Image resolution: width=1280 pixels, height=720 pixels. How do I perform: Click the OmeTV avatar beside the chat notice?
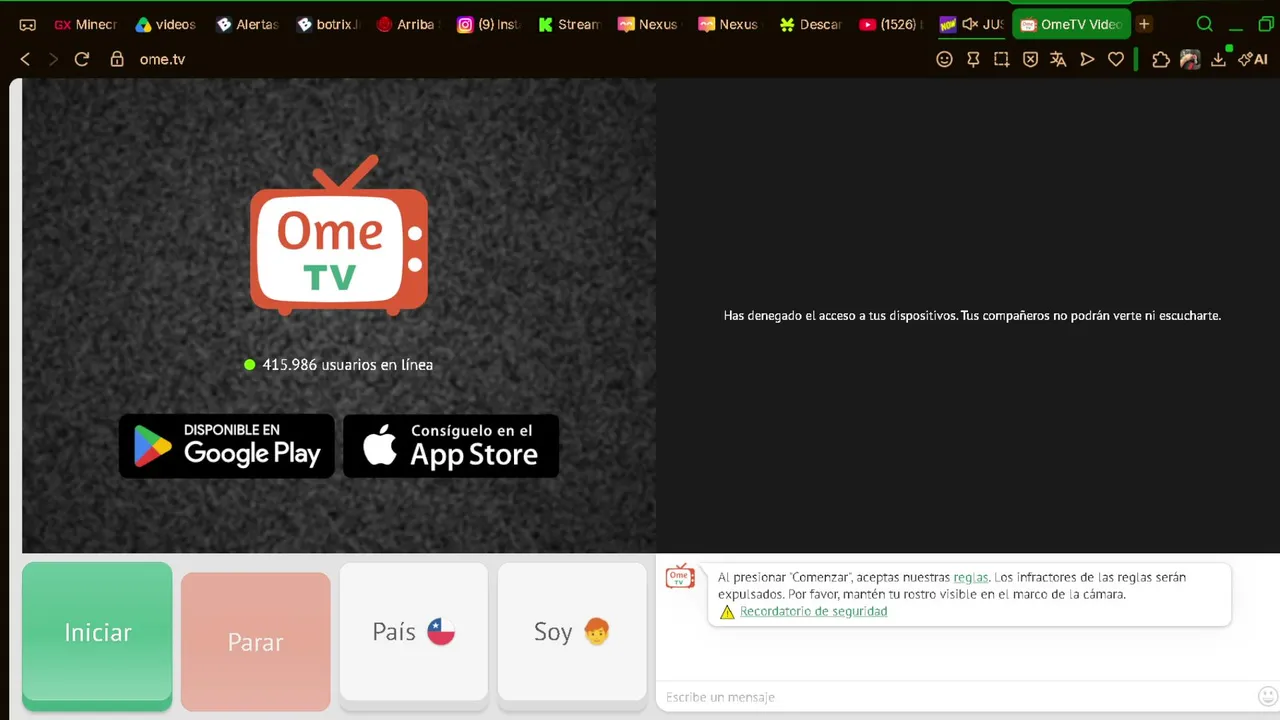pos(680,576)
